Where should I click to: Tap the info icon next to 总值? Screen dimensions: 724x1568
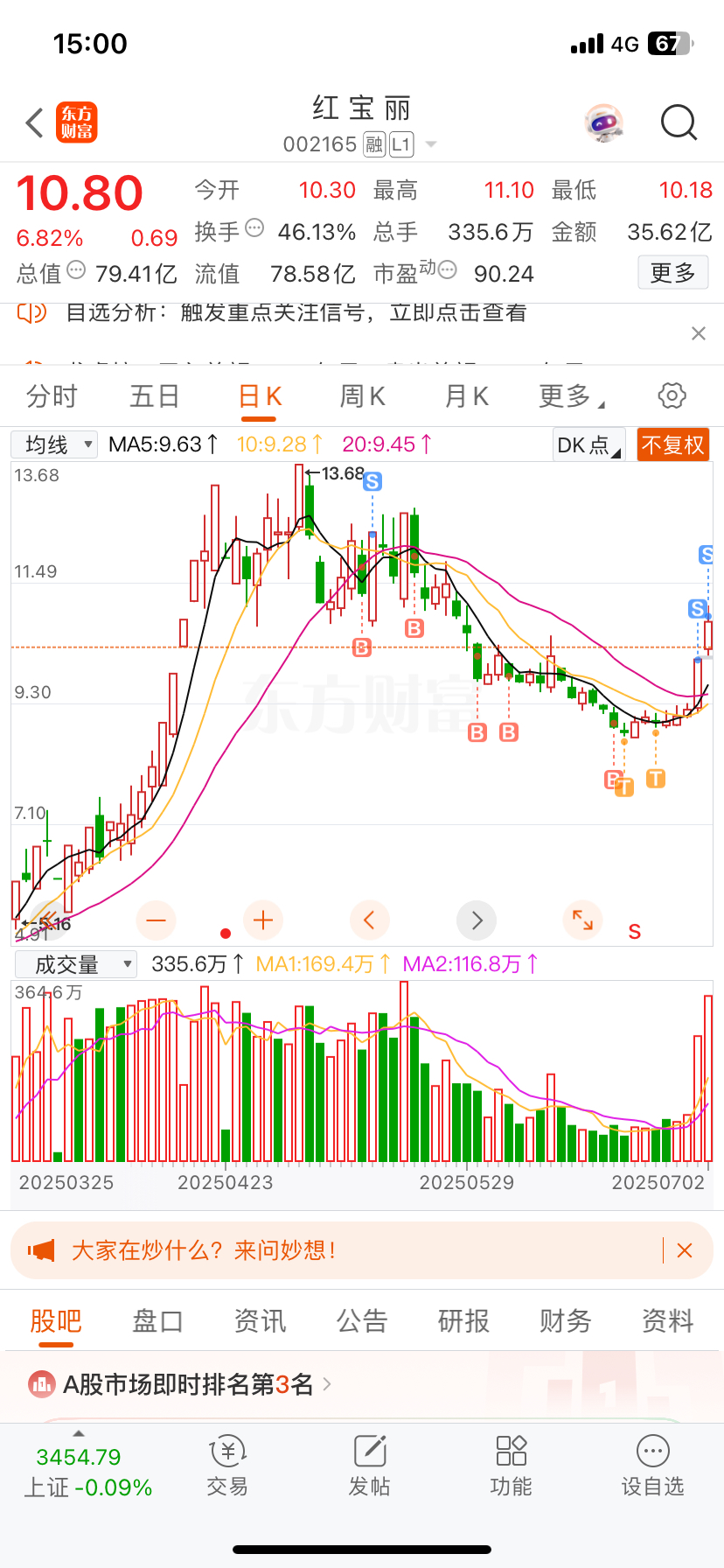coord(76,270)
